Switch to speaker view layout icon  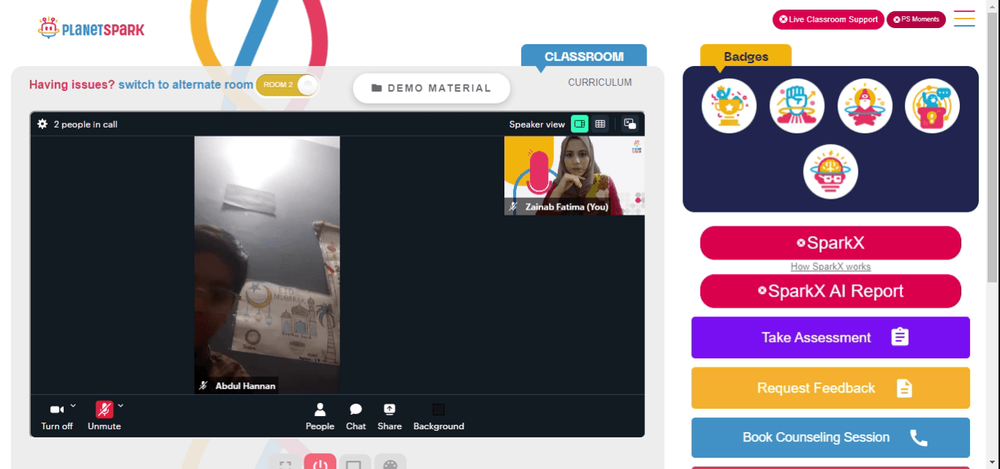(579, 124)
